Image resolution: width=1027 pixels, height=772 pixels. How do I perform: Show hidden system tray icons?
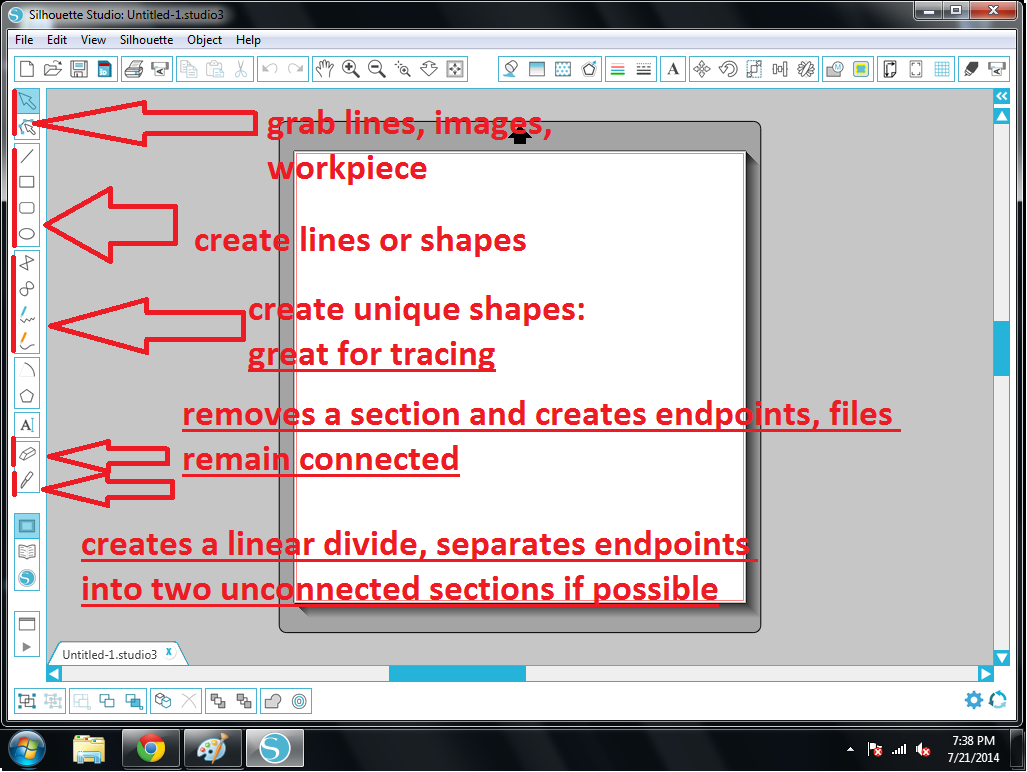pyautogui.click(x=850, y=749)
